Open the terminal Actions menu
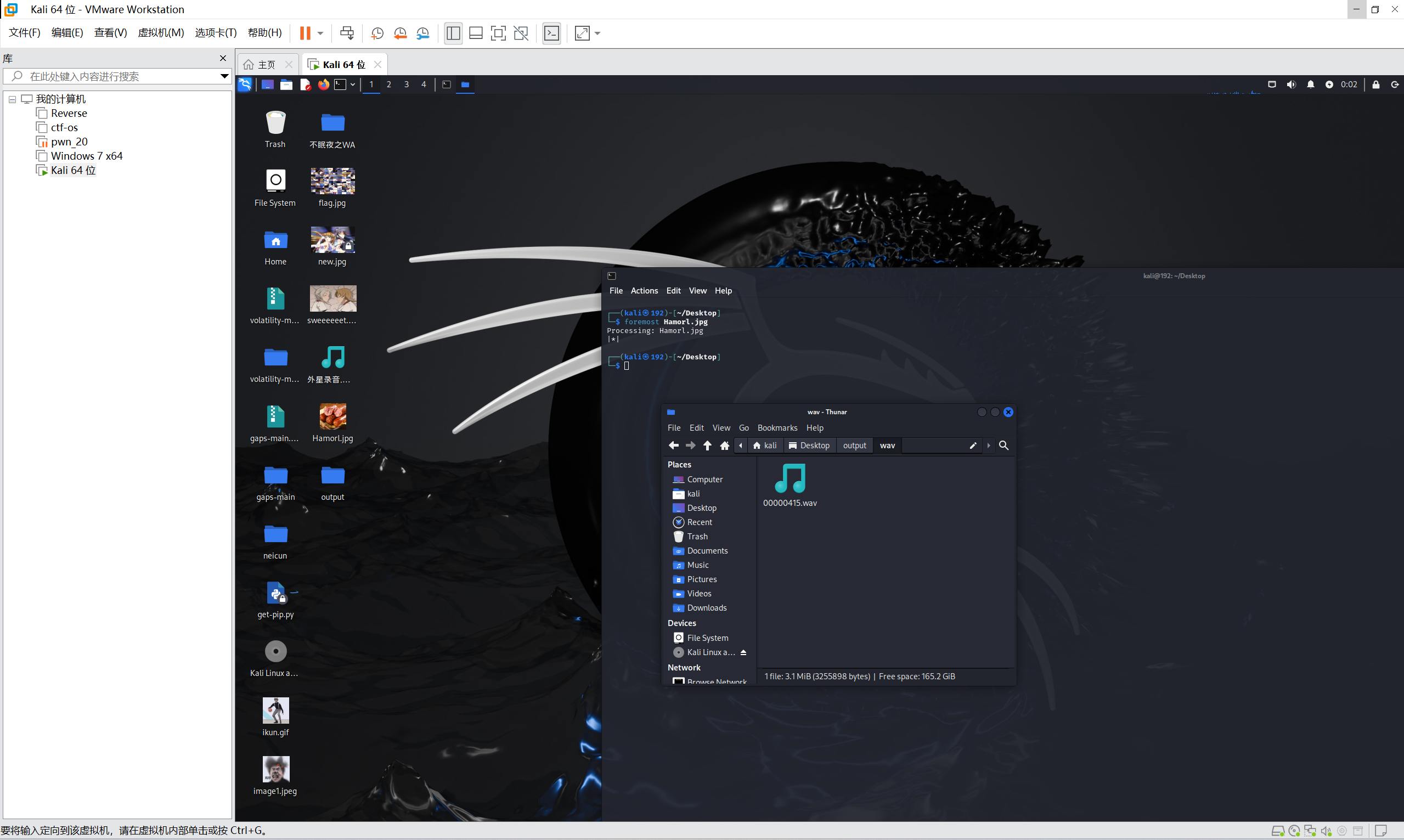The image size is (1404, 840). pos(644,290)
